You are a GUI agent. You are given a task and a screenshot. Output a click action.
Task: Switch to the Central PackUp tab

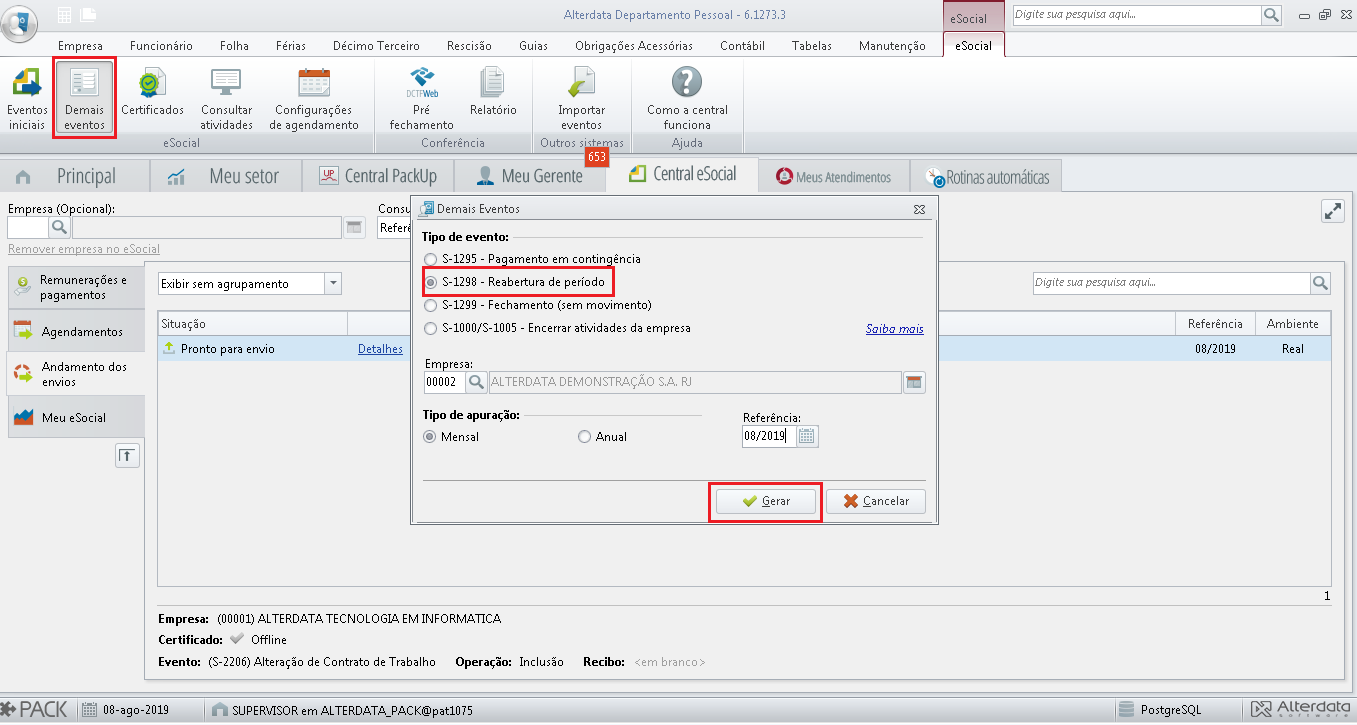click(377, 176)
